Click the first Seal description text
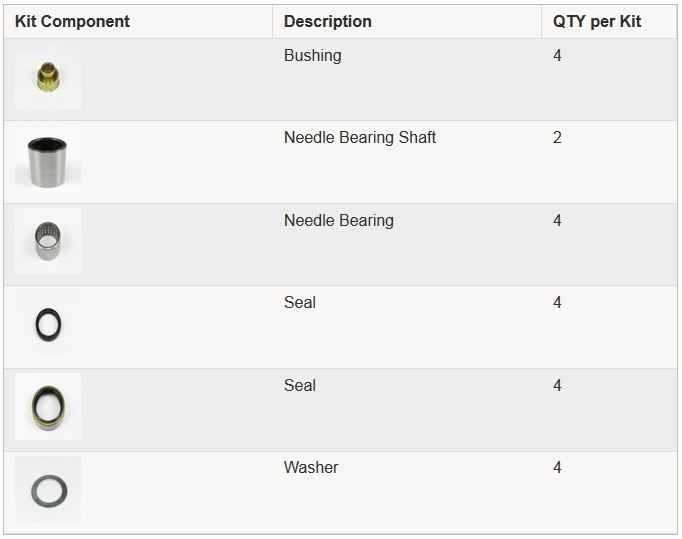This screenshot has height=539, width=682. [x=300, y=302]
